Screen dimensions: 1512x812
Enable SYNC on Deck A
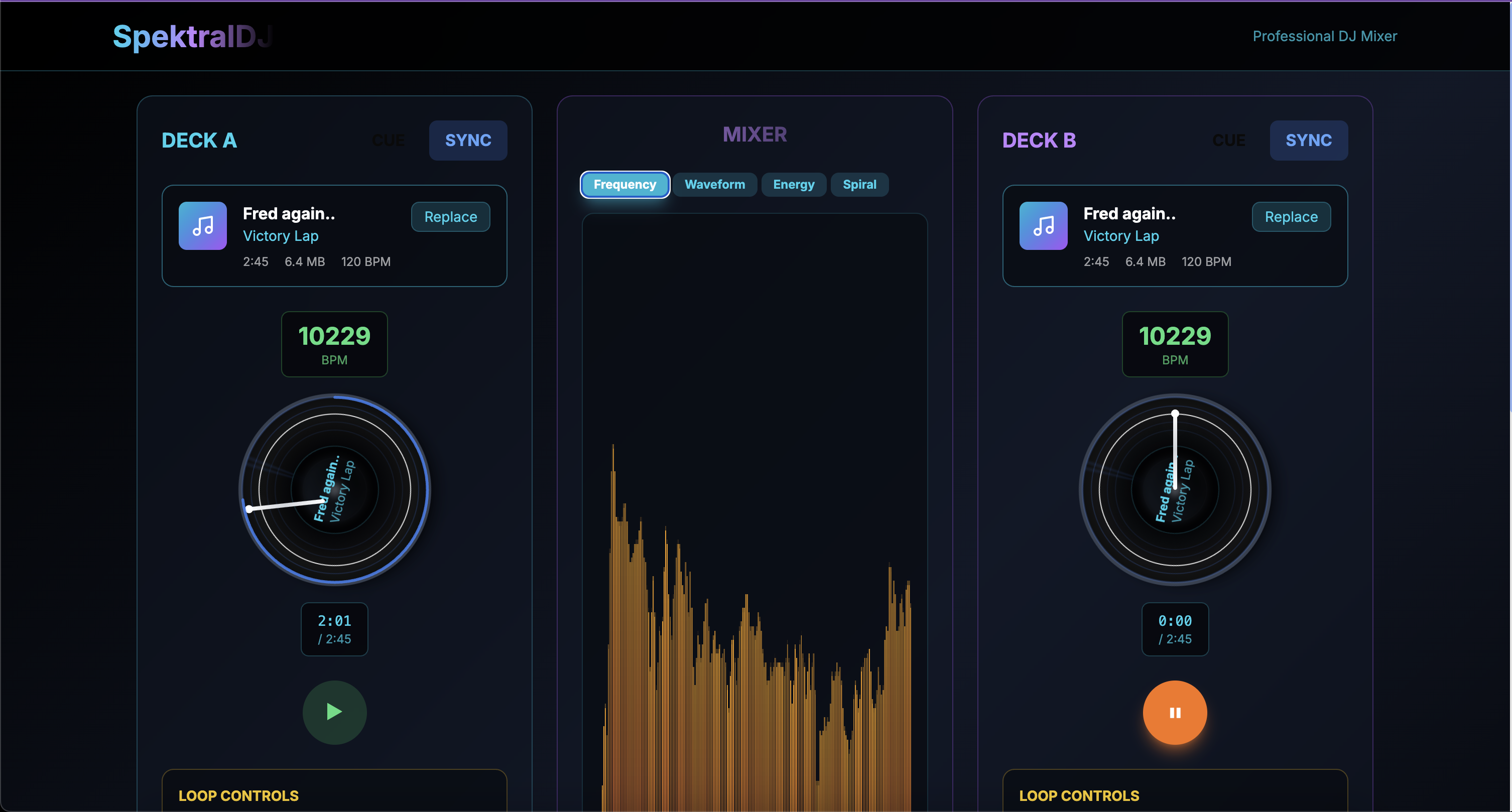tap(468, 140)
